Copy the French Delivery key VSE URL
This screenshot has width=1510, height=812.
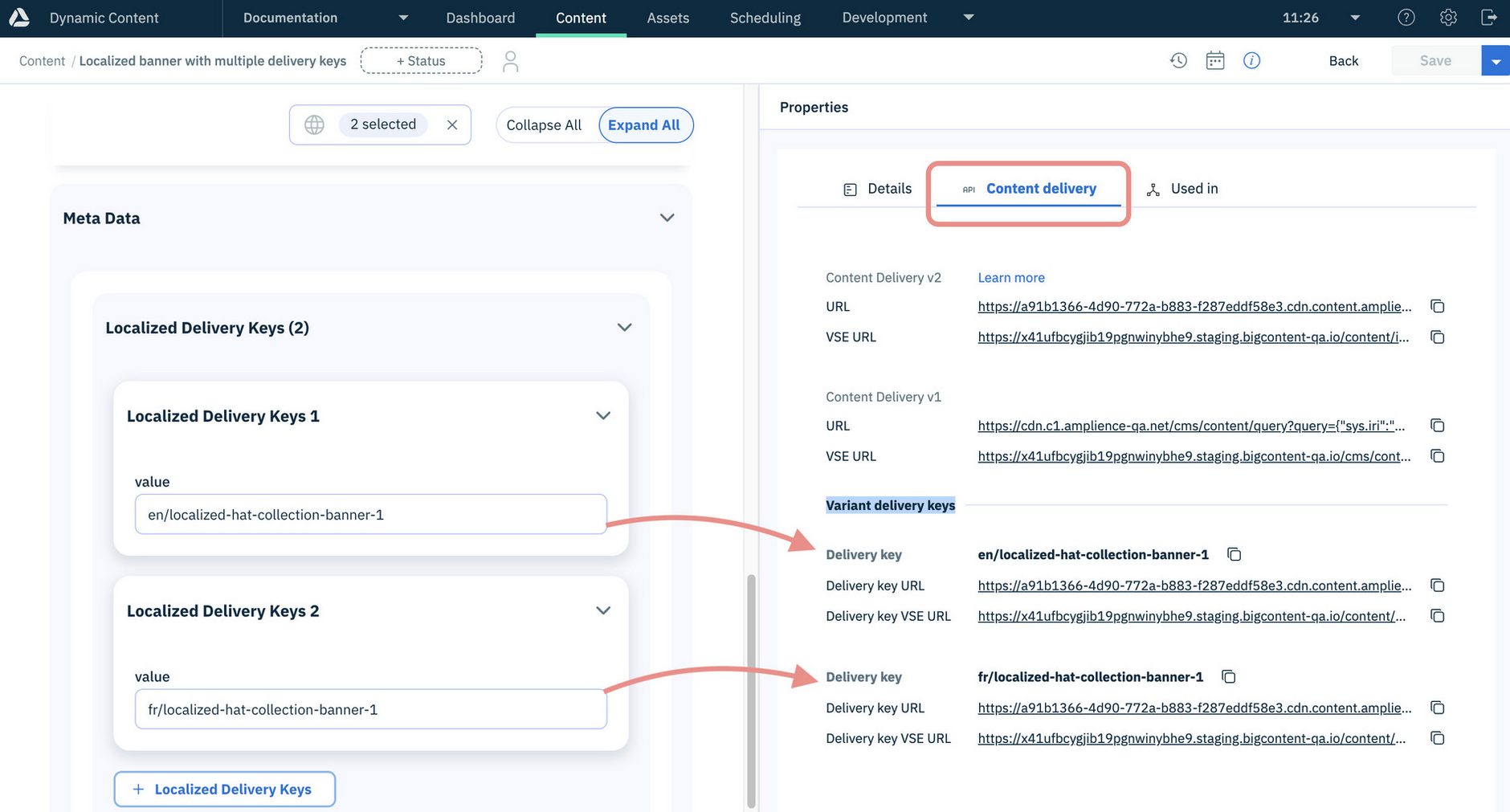[x=1438, y=738]
